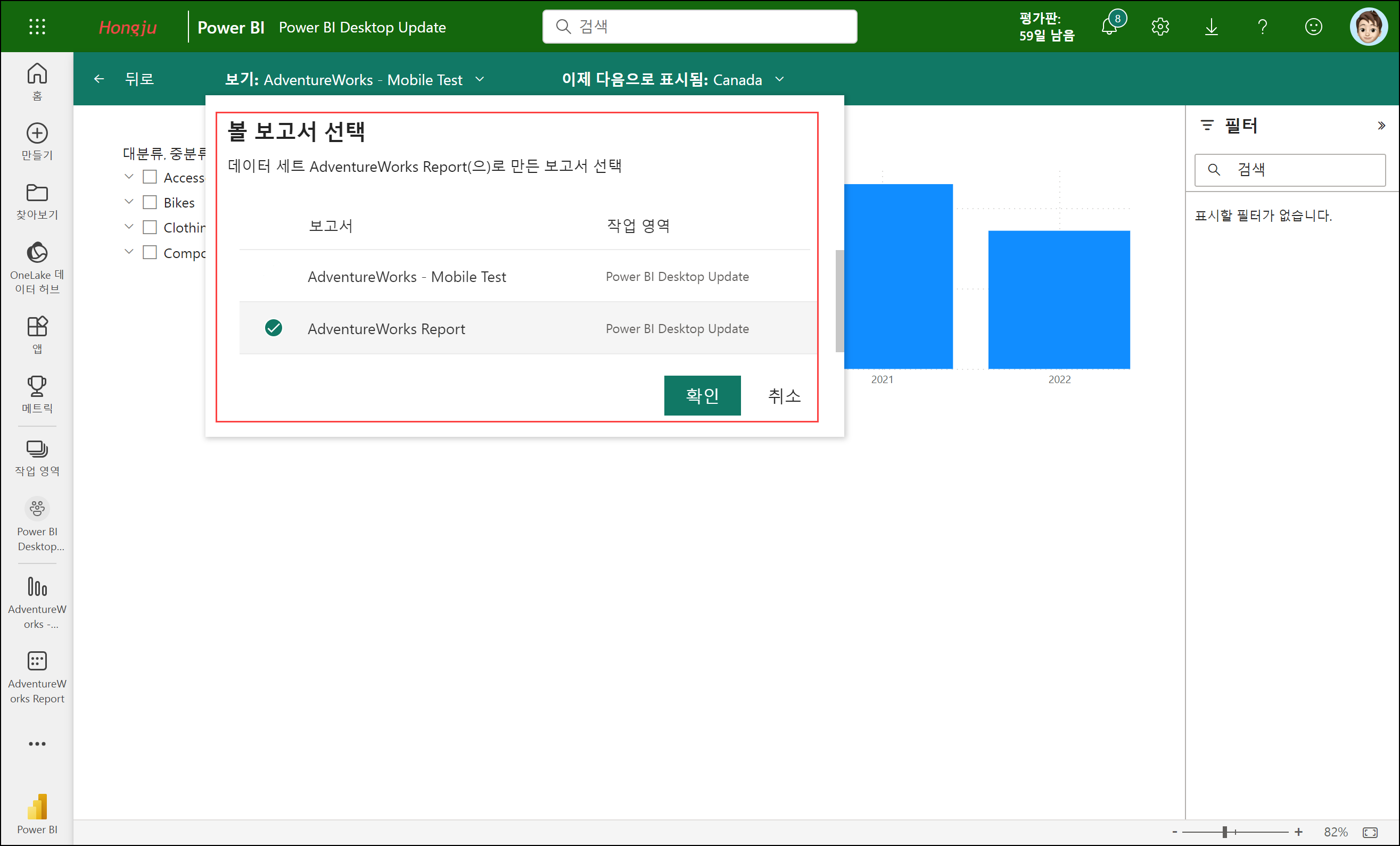1400x846 pixels.
Task: Expand the Bikes tree chevron
Action: (x=129, y=202)
